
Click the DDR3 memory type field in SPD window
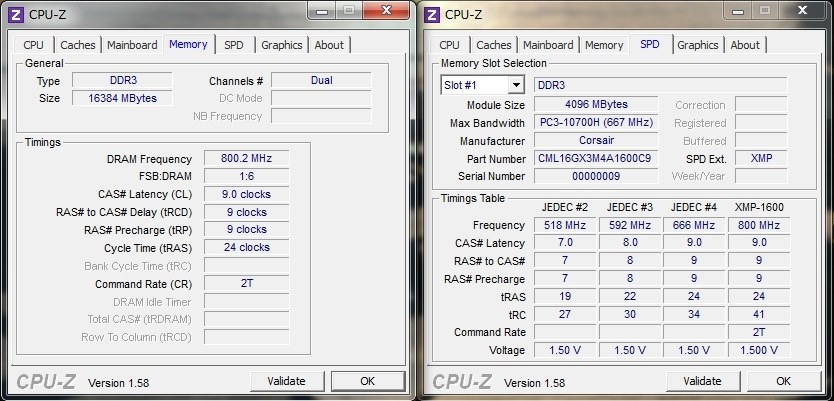(x=660, y=85)
